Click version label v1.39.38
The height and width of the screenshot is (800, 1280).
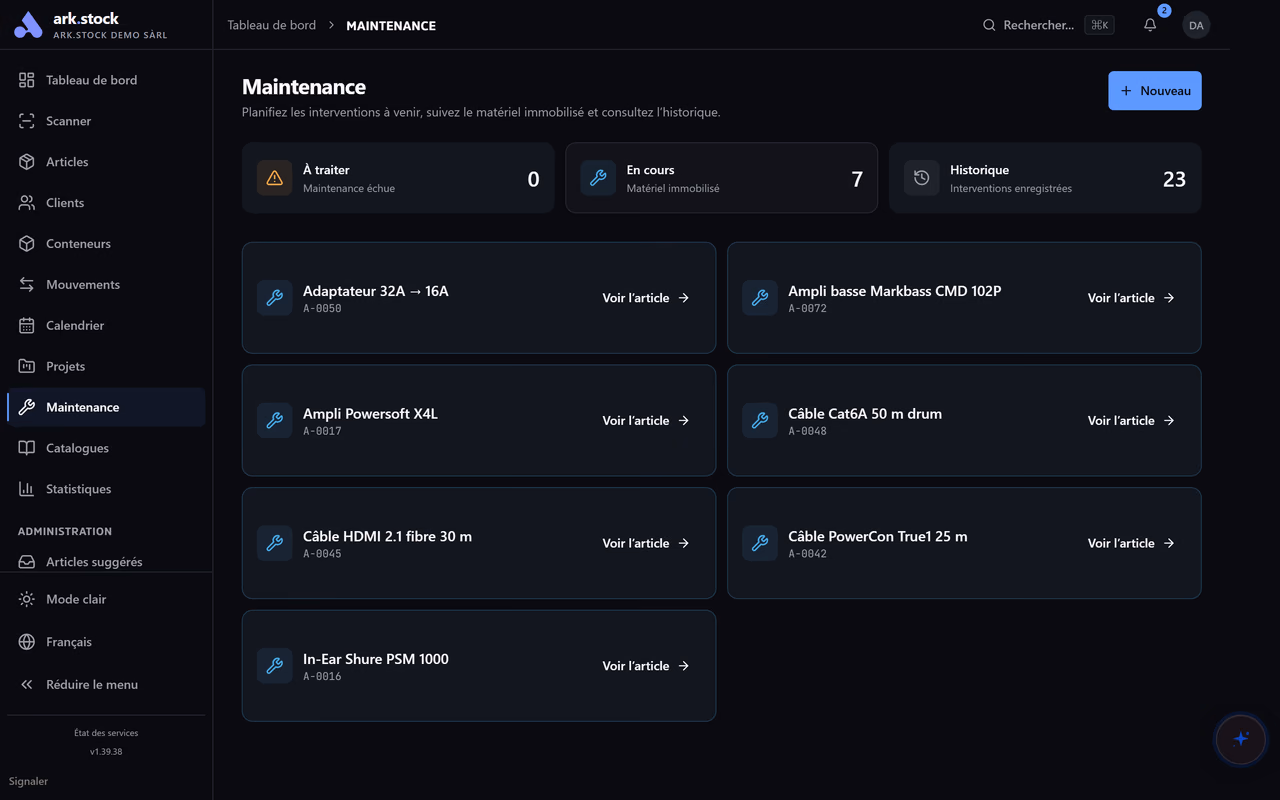pyautogui.click(x=106, y=752)
